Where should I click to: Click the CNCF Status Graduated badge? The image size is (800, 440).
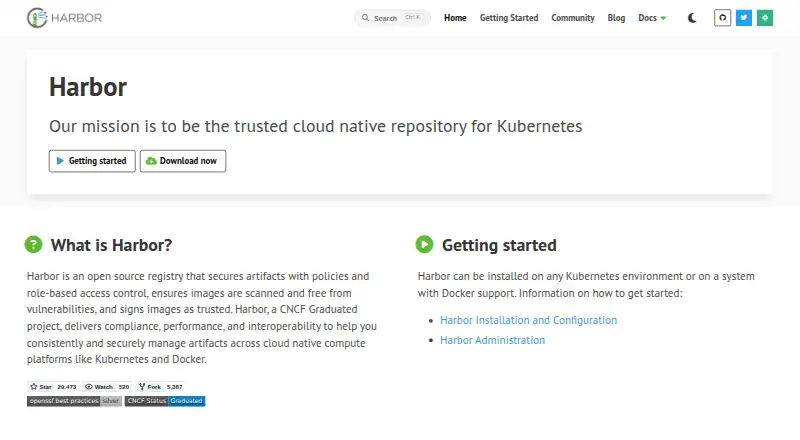point(165,401)
